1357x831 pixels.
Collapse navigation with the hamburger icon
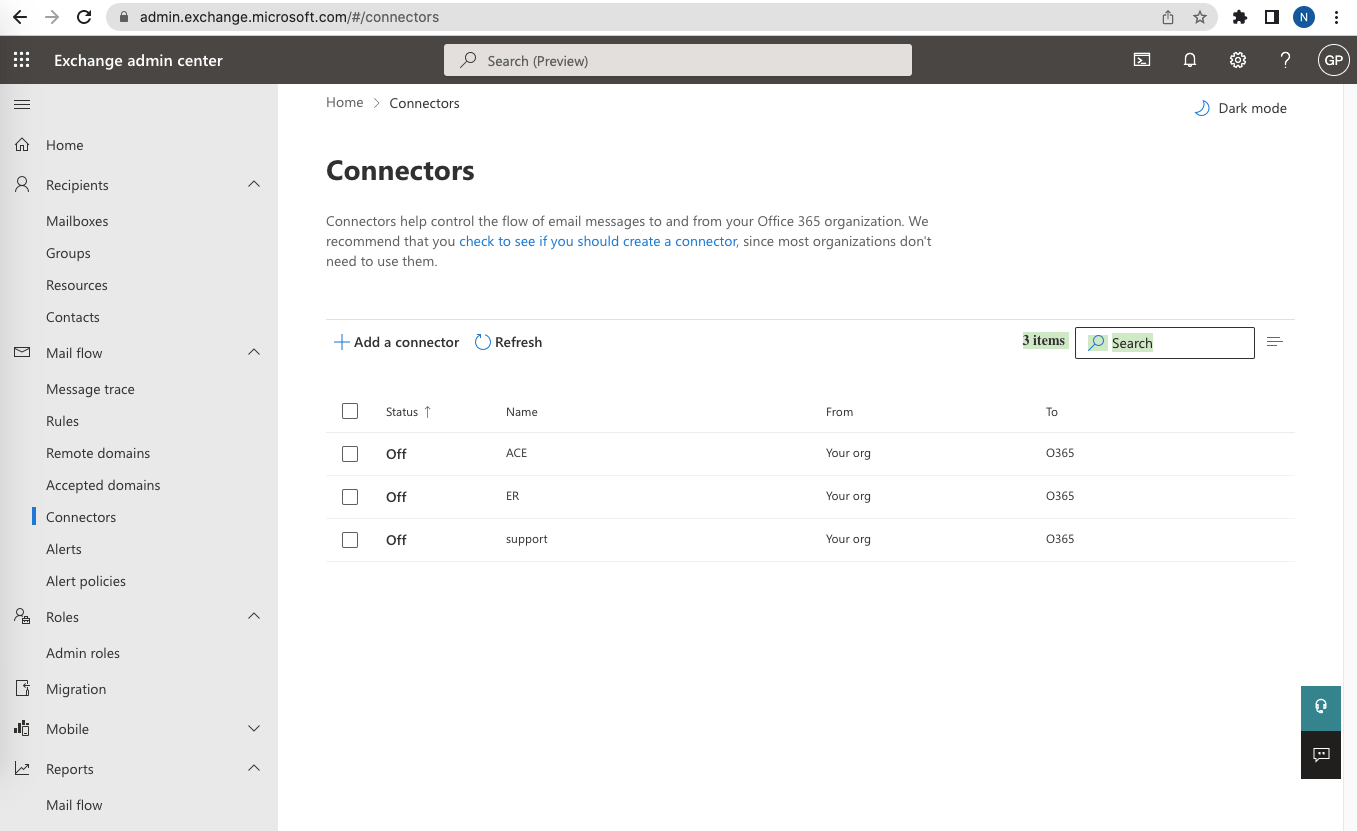(21, 105)
